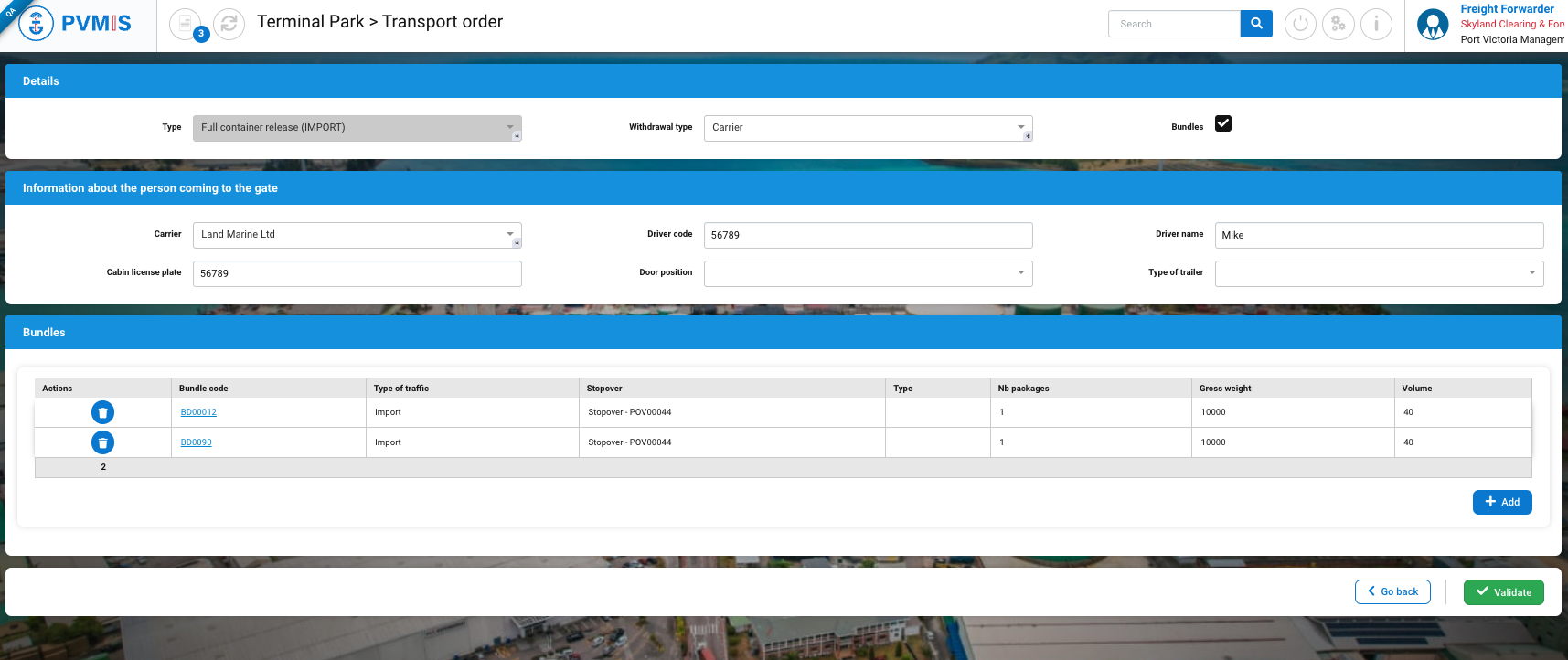Click the PVMIS logo

pyautogui.click(x=77, y=24)
